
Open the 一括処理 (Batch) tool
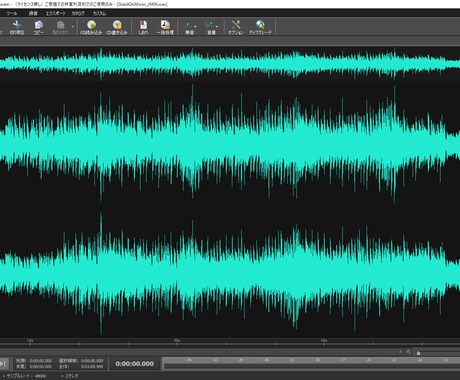(165, 27)
